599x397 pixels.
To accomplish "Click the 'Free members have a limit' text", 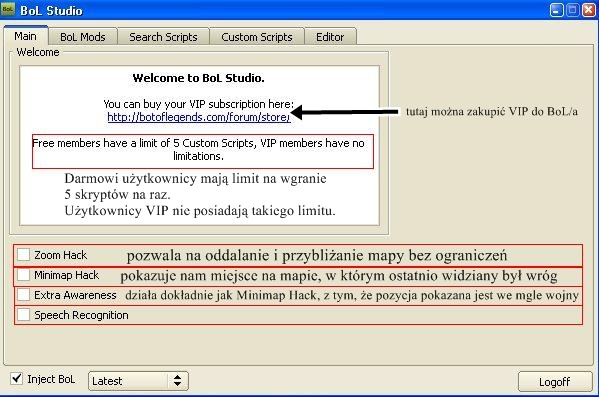I will coord(198,149).
